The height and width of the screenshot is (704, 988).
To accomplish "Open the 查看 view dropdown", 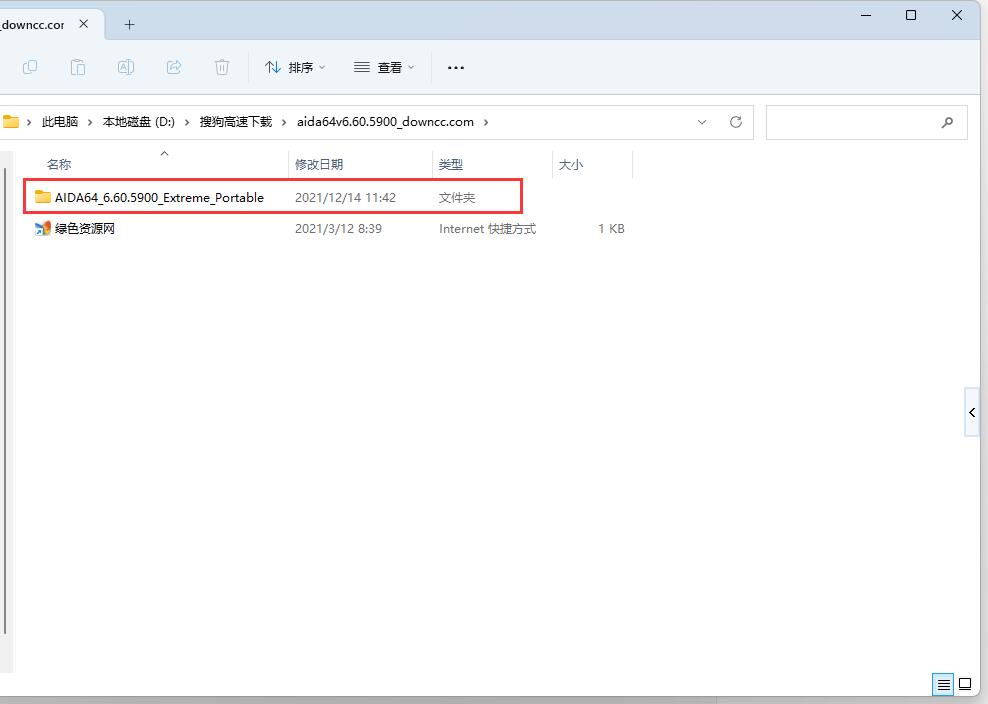I will [384, 67].
